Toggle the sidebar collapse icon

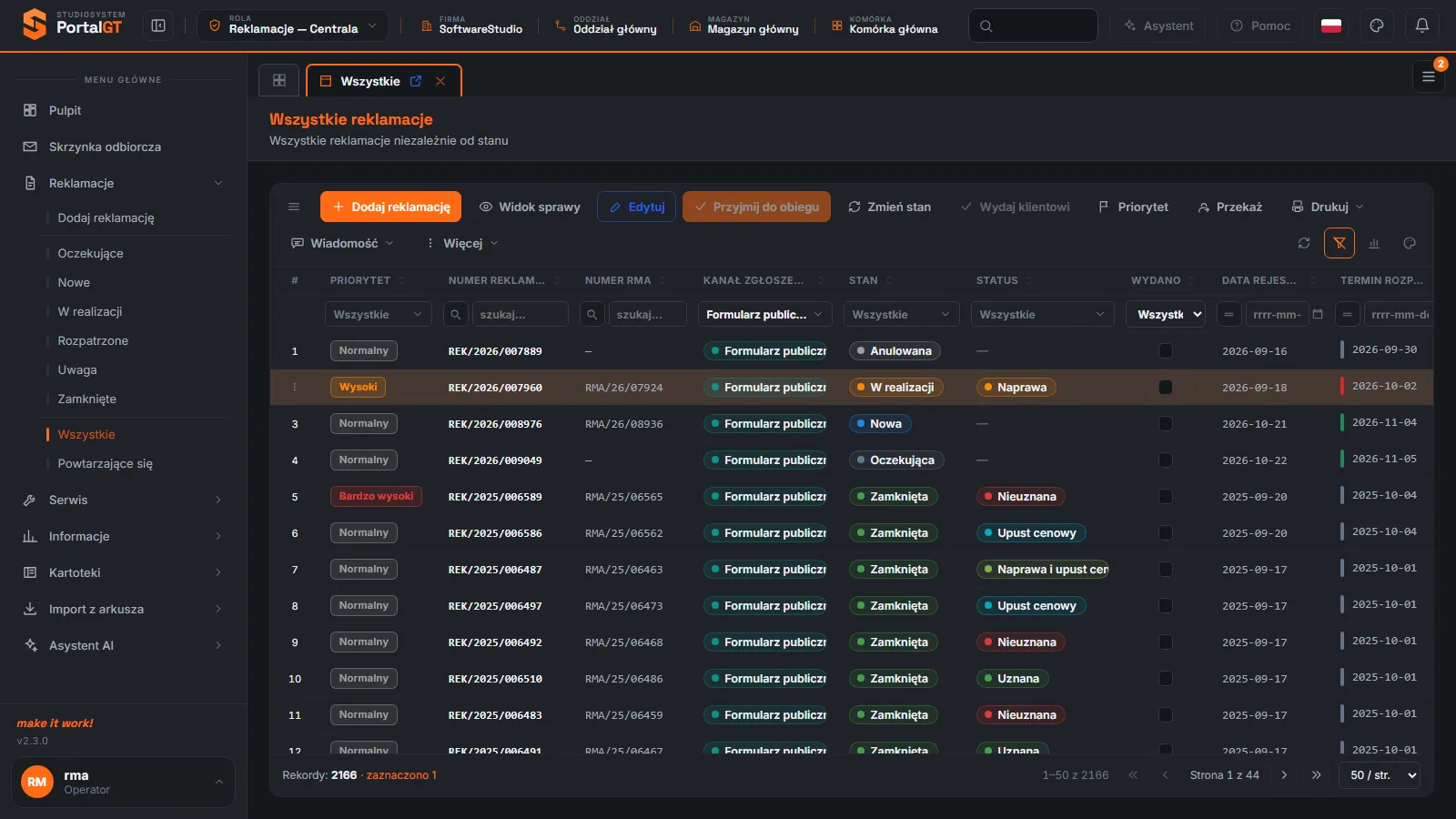[158, 25]
